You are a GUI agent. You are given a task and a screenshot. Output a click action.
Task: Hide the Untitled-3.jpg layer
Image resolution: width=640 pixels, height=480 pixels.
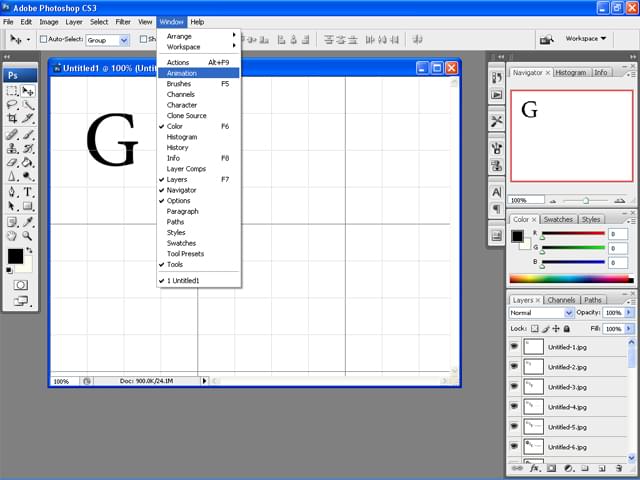pos(514,387)
